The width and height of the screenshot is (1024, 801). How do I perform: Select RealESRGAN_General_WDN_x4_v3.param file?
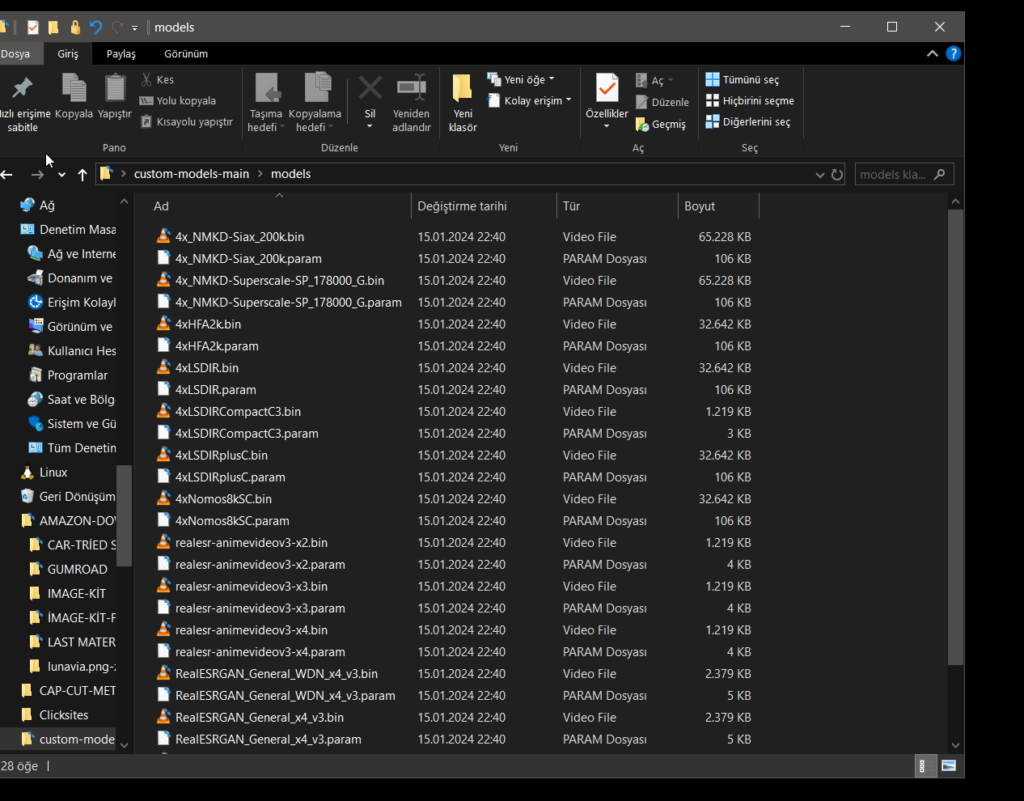click(285, 695)
